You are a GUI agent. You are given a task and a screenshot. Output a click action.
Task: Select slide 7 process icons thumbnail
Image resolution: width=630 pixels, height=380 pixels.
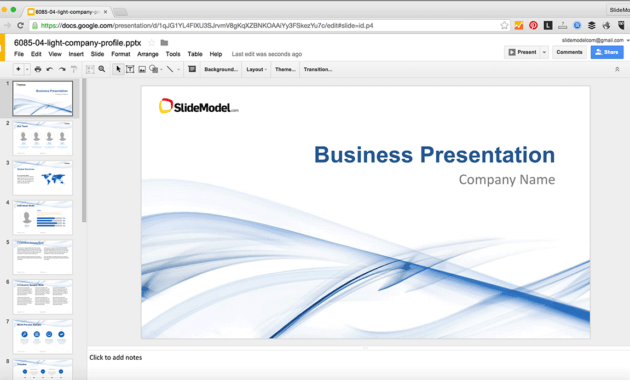(43, 337)
